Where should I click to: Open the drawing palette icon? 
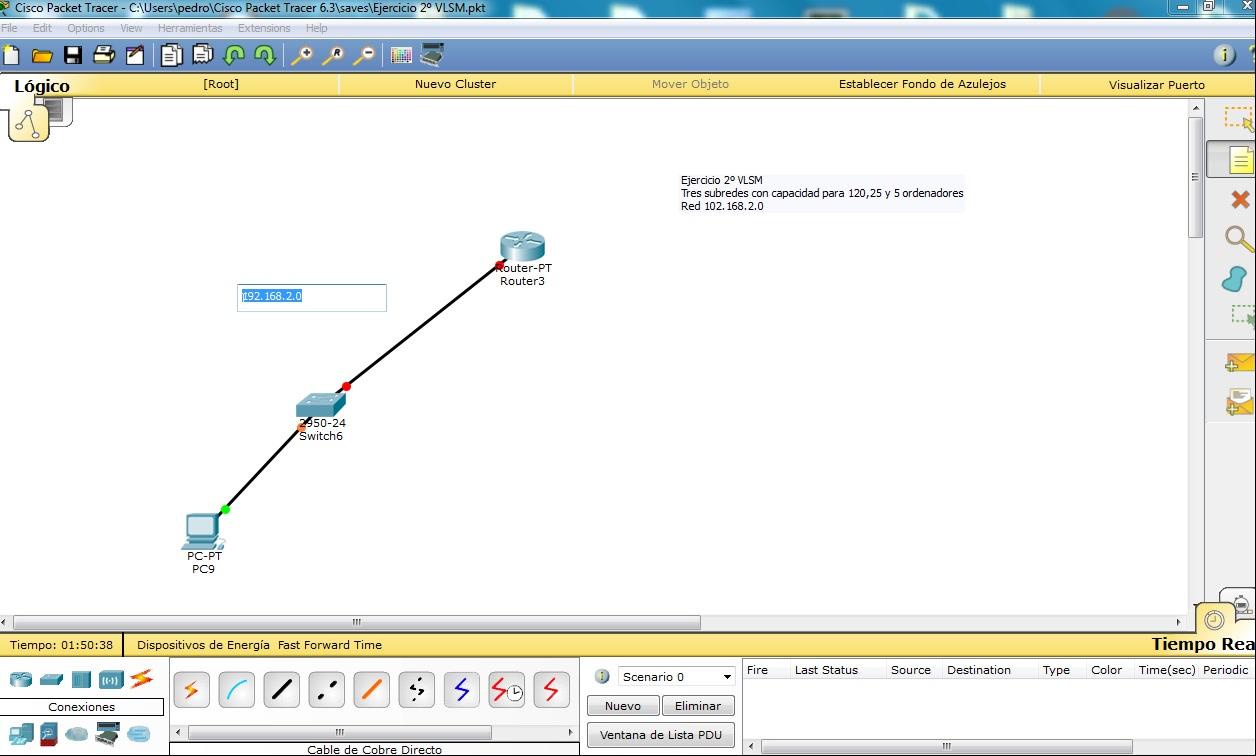(x=401, y=55)
